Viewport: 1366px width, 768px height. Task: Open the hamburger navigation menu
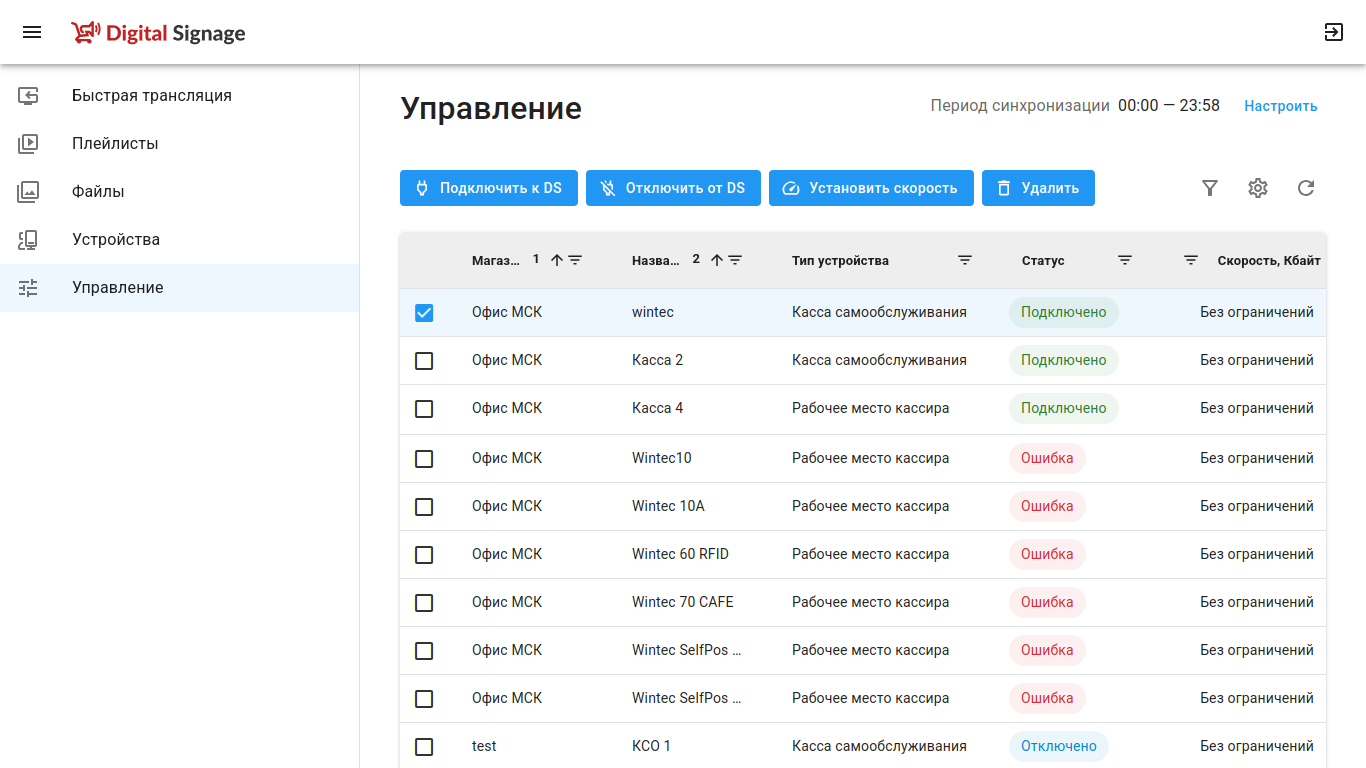32,33
